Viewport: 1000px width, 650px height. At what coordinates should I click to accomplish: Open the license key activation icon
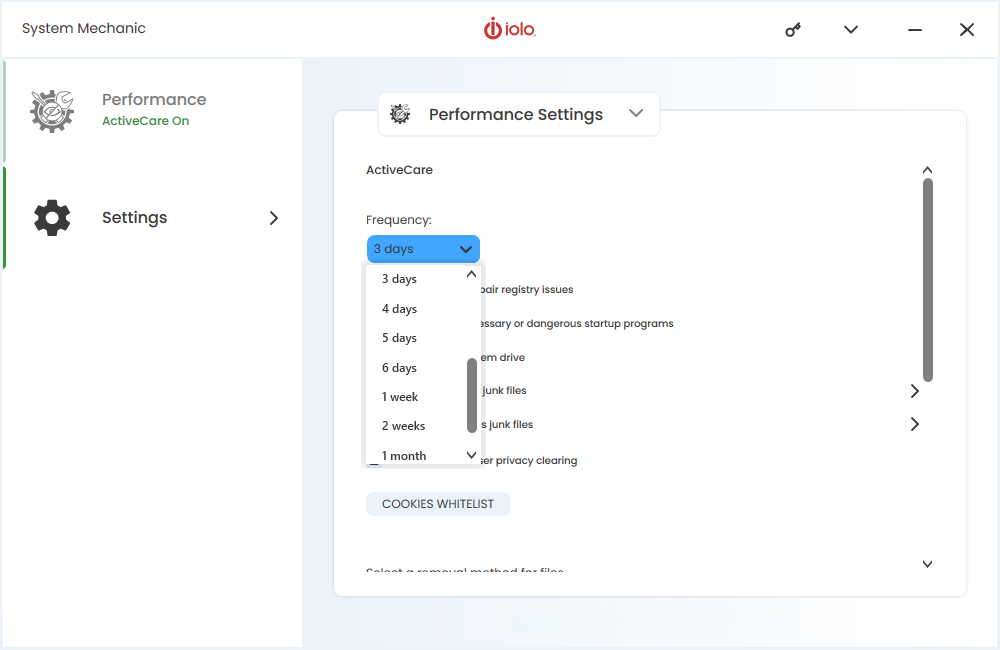tap(793, 30)
